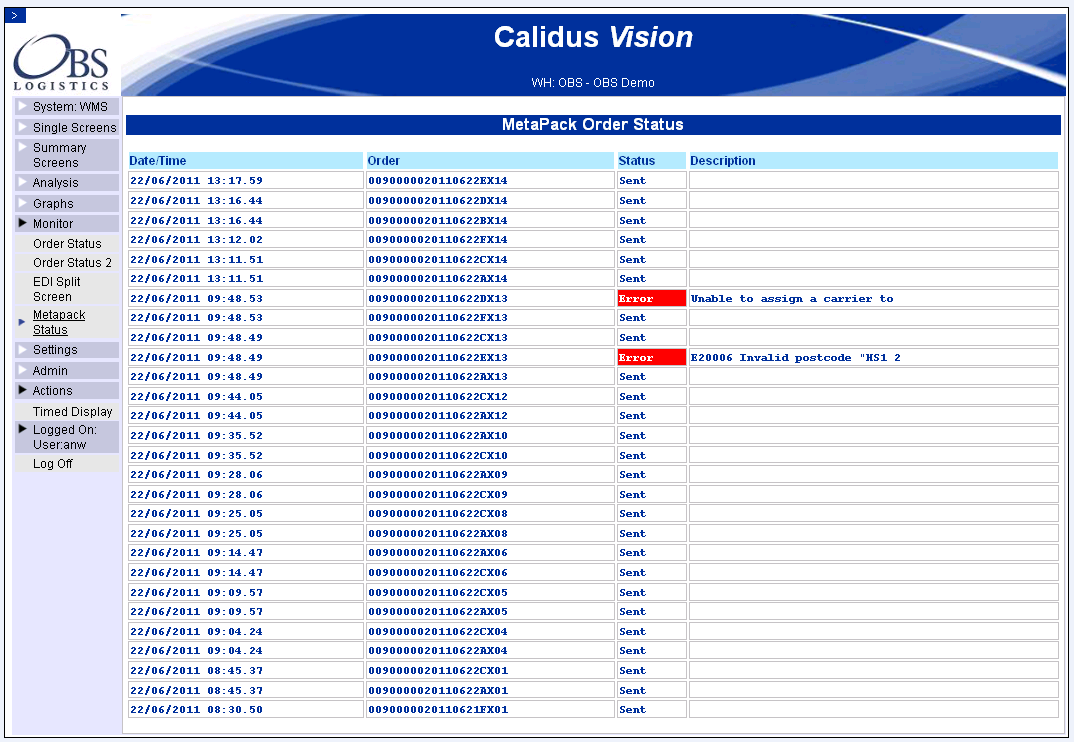Expand the Summary Screens menu arrow
Viewport: 1074px width, 742px height.
[x=23, y=147]
